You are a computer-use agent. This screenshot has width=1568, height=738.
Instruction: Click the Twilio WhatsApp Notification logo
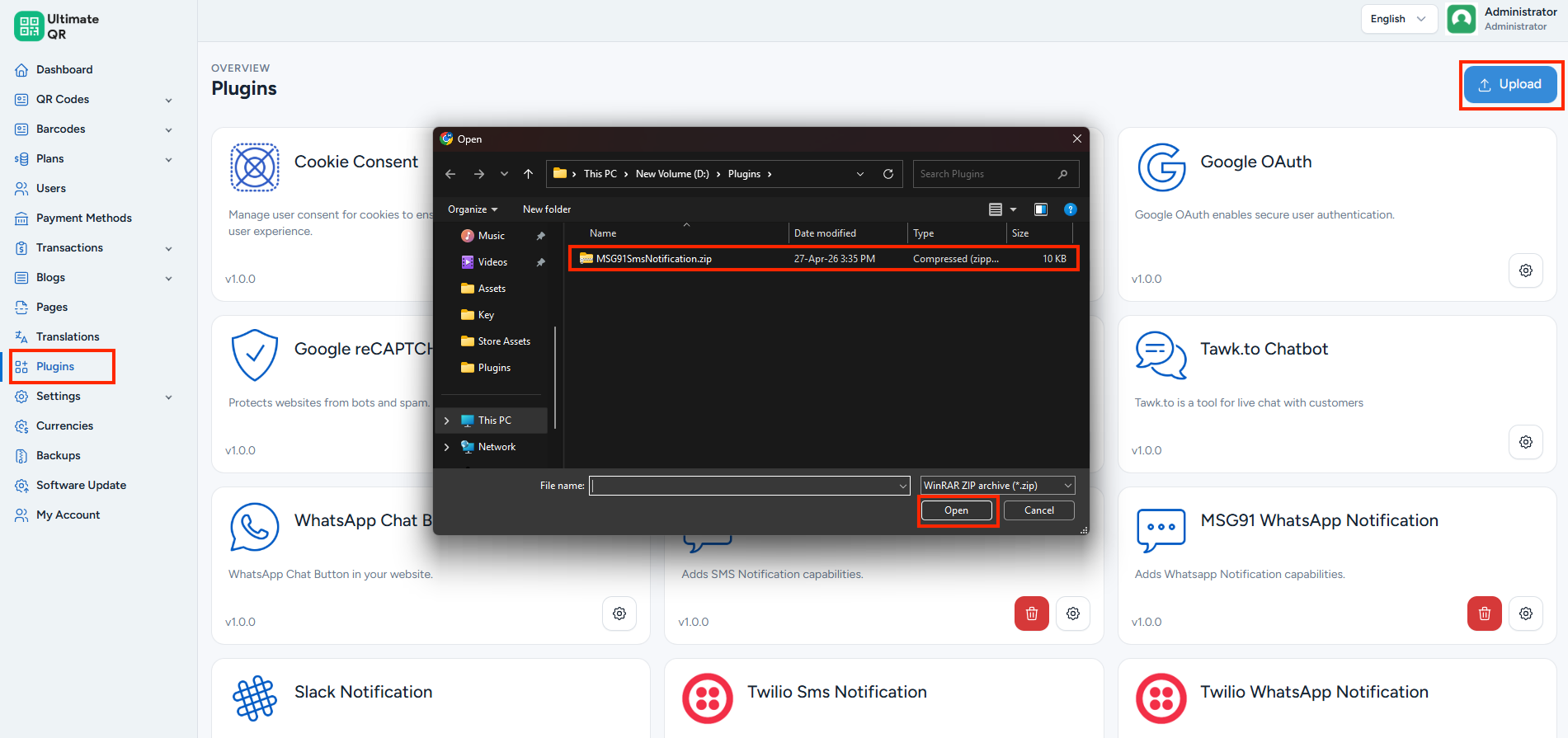(x=1161, y=698)
